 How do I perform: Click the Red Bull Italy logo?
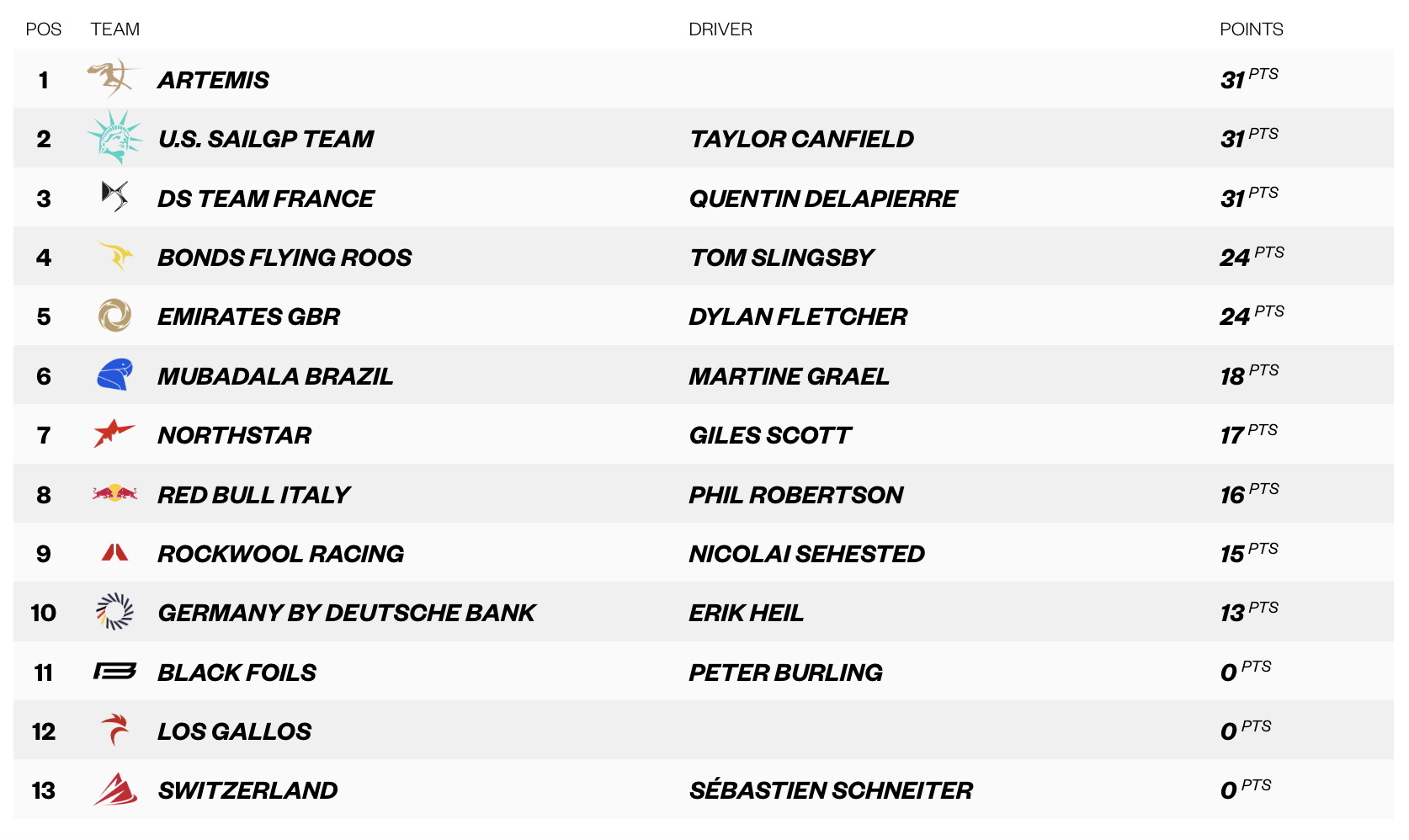pyautogui.click(x=114, y=493)
